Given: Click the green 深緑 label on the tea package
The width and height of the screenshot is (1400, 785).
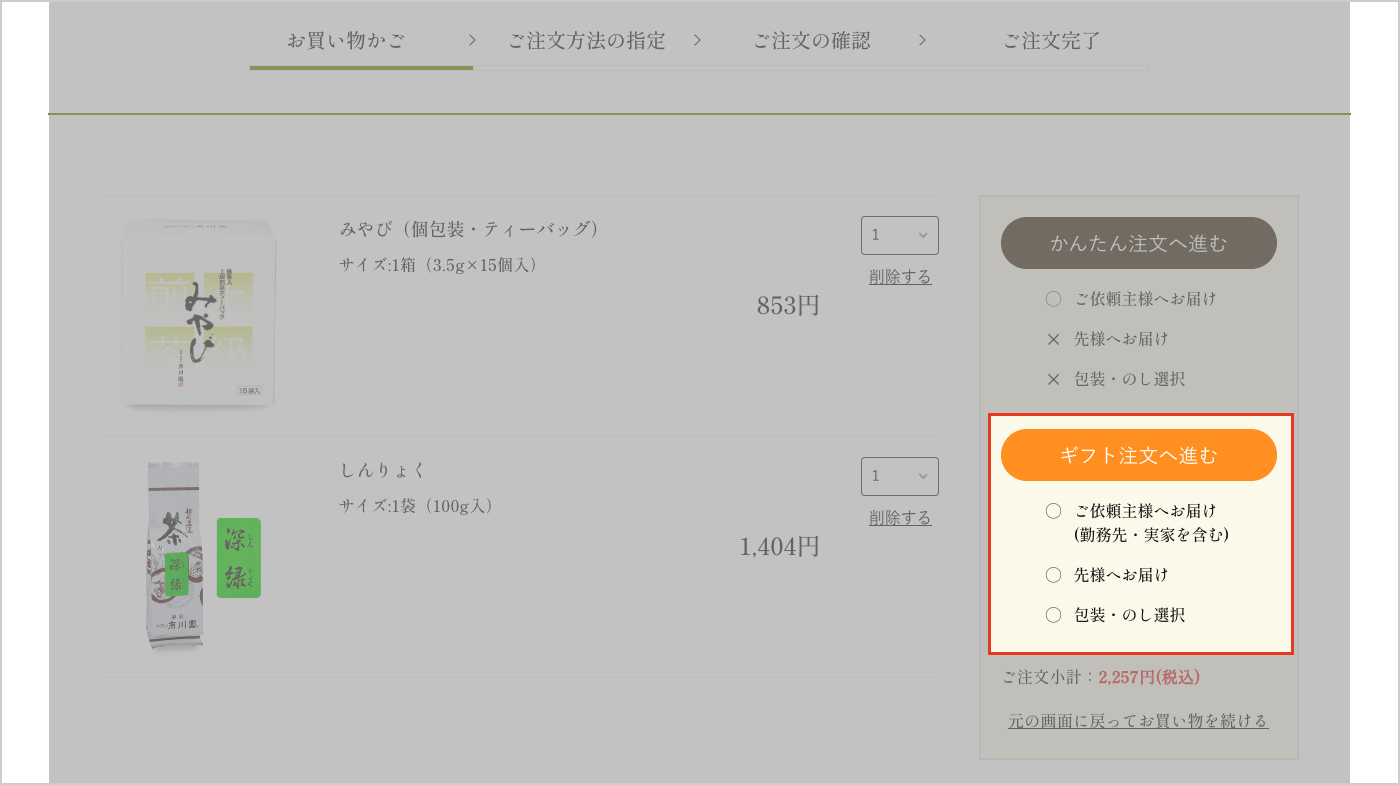Looking at the screenshot, I should 238,558.
